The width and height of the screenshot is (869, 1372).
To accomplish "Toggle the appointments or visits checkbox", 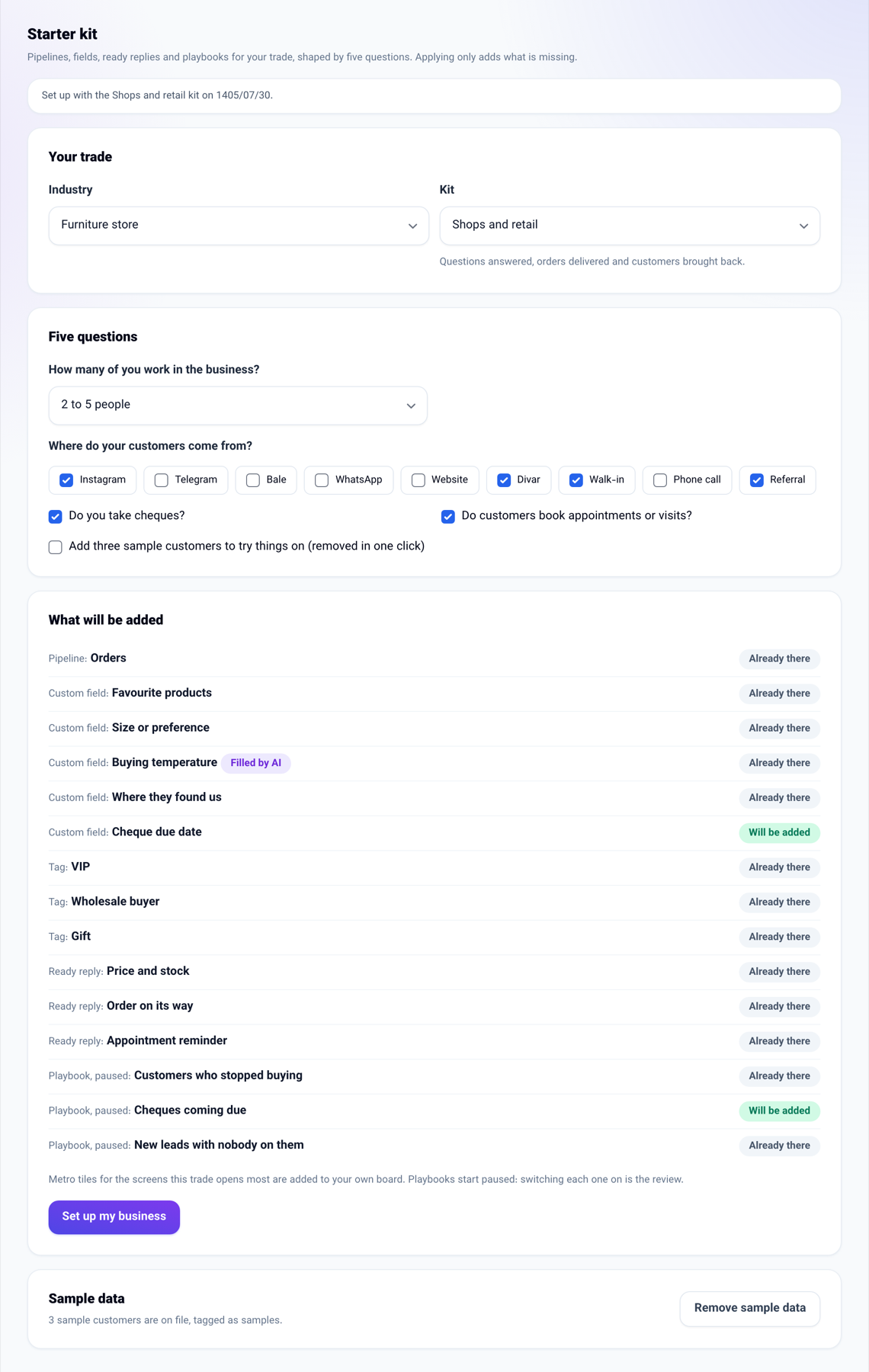I will point(448,517).
